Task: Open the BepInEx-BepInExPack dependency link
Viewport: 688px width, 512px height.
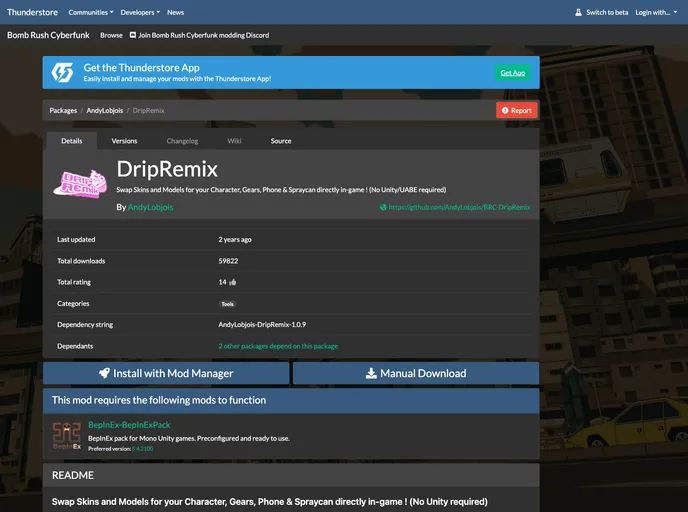Action: [129, 425]
